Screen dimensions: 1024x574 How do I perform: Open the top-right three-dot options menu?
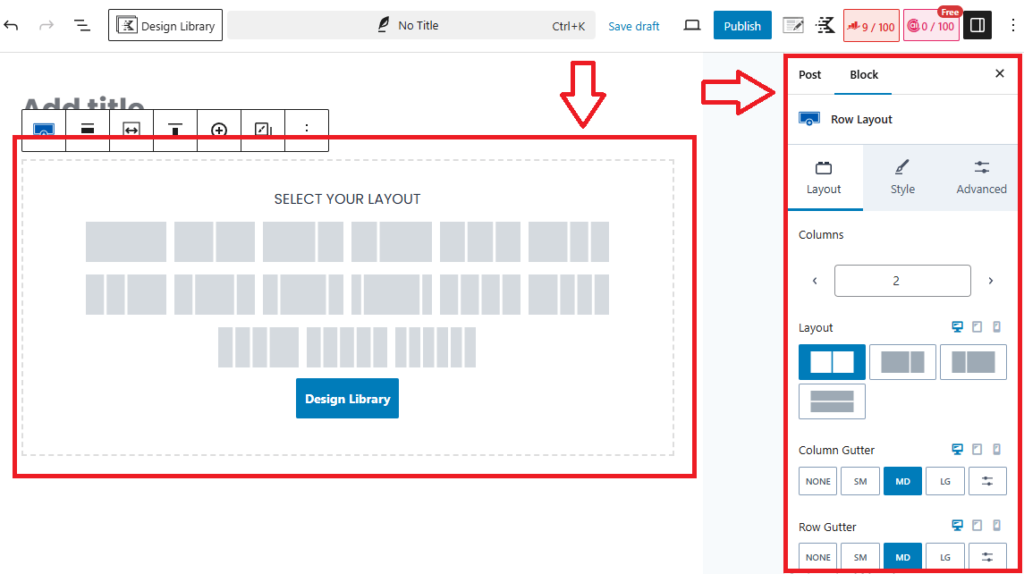coord(1011,26)
